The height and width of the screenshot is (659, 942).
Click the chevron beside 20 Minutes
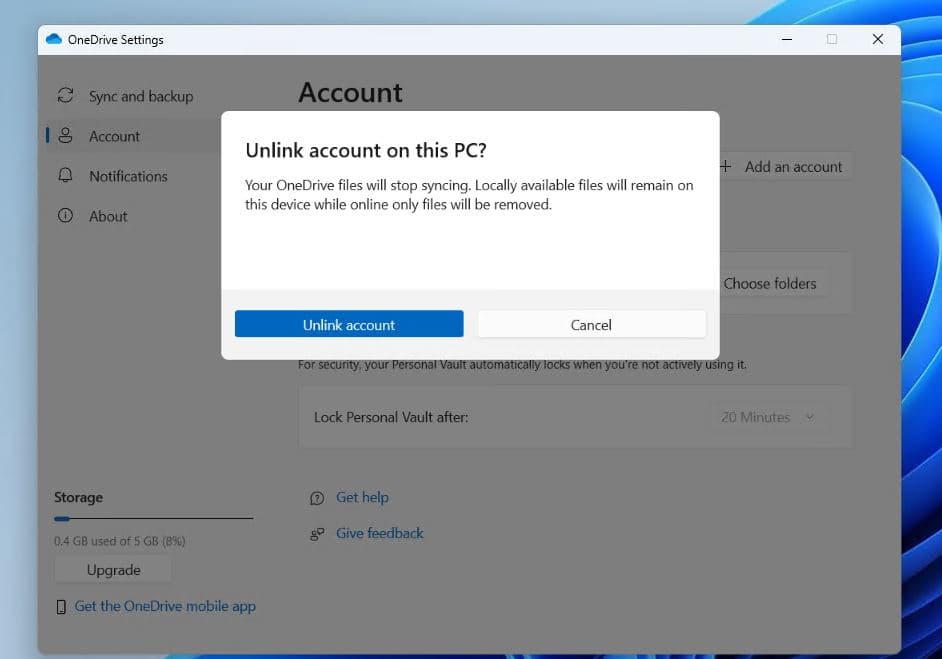(810, 417)
